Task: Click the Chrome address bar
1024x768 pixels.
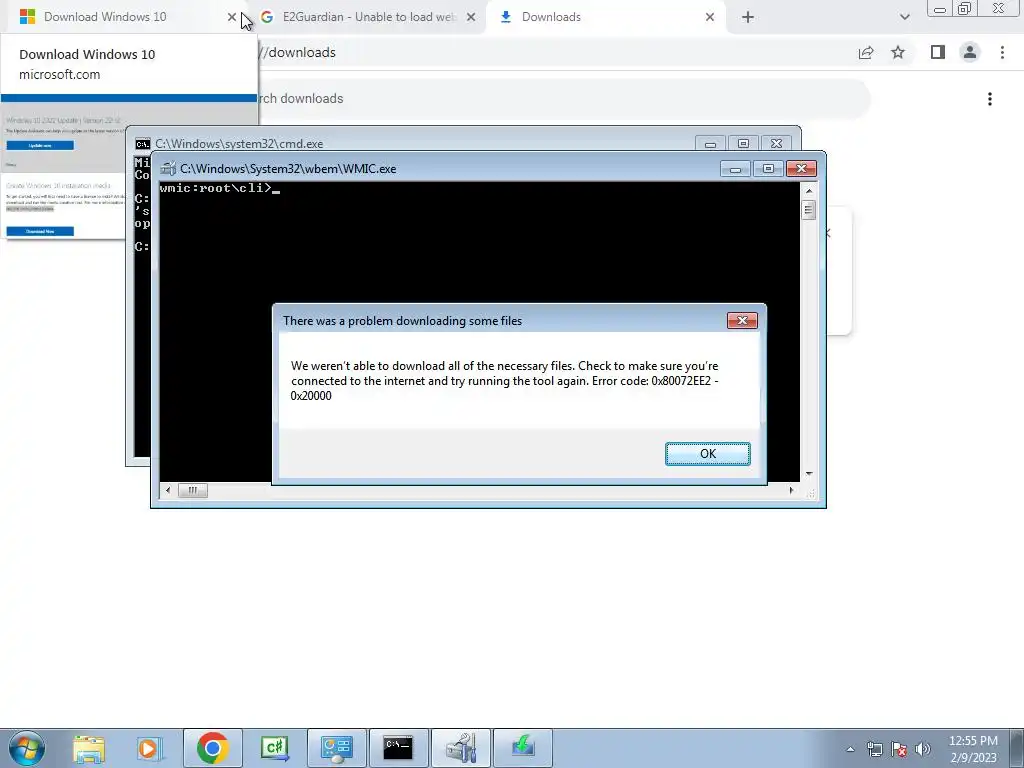Action: point(555,52)
